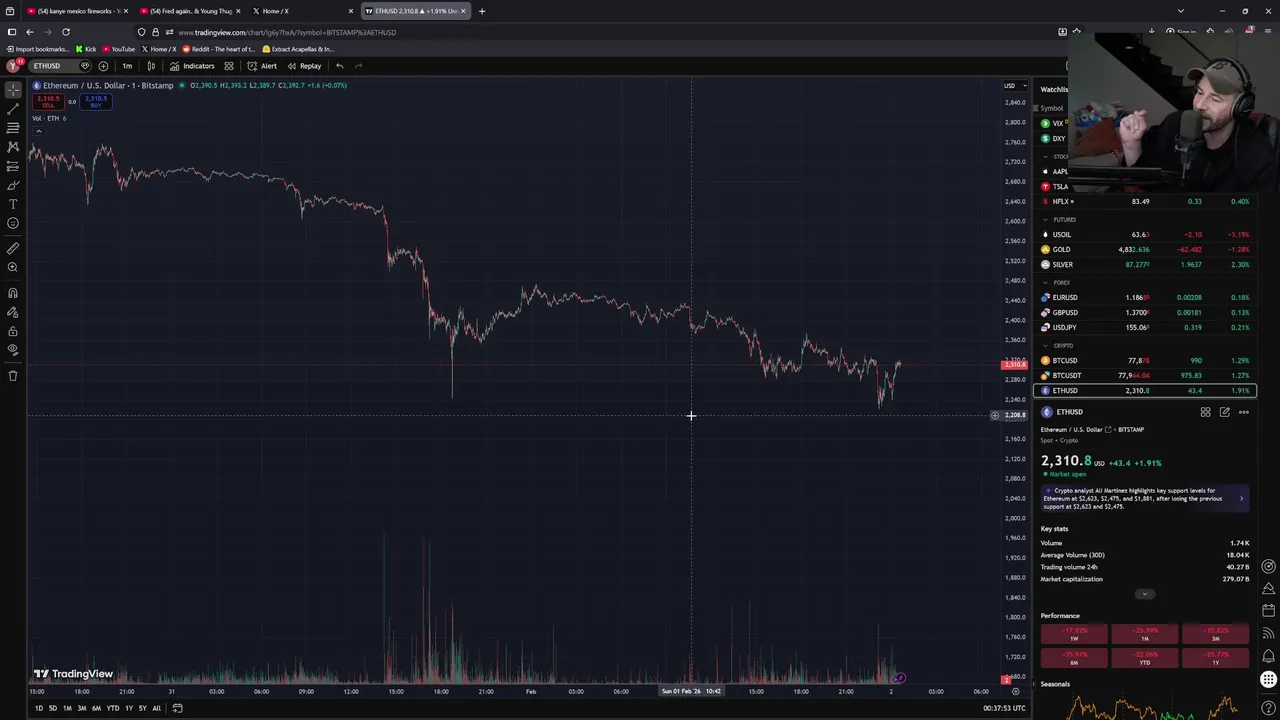The width and height of the screenshot is (1280, 720).
Task: Create an Alert from toolbar
Action: [x=262, y=66]
